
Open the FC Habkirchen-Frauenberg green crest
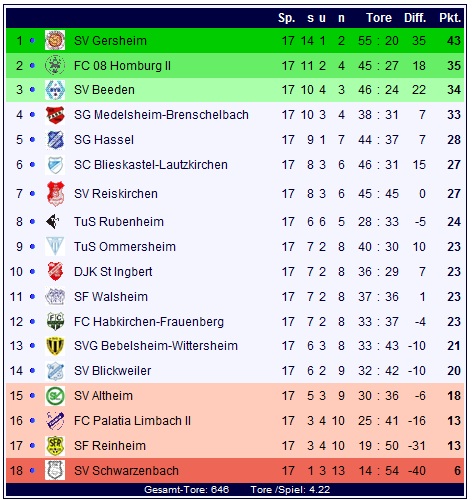point(55,322)
